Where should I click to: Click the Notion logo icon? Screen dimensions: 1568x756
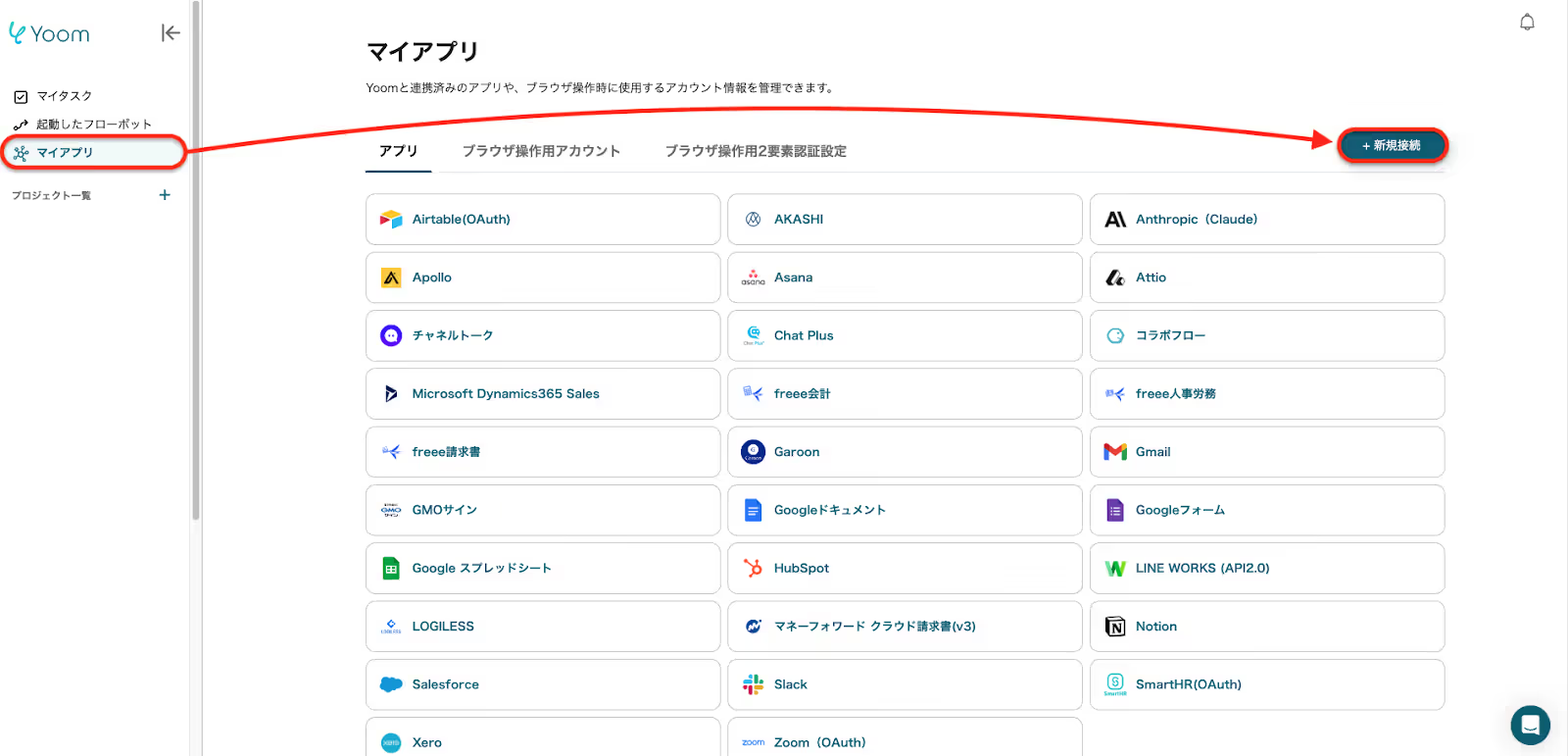1115,627
